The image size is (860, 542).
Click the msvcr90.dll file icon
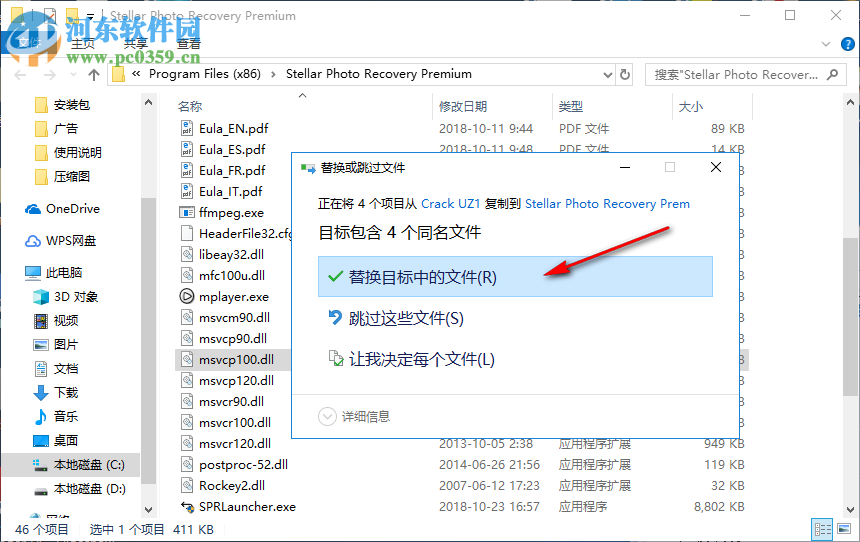(x=187, y=401)
